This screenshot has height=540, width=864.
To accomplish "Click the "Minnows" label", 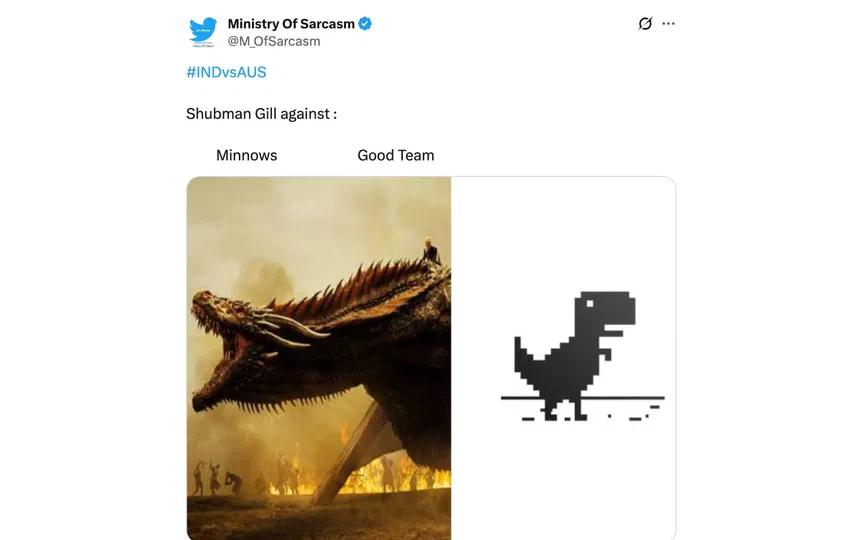I will pyautogui.click(x=246, y=155).
